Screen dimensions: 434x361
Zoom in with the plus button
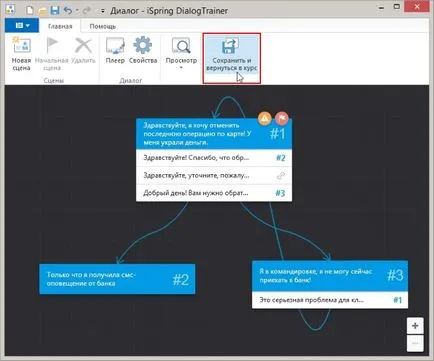point(415,326)
